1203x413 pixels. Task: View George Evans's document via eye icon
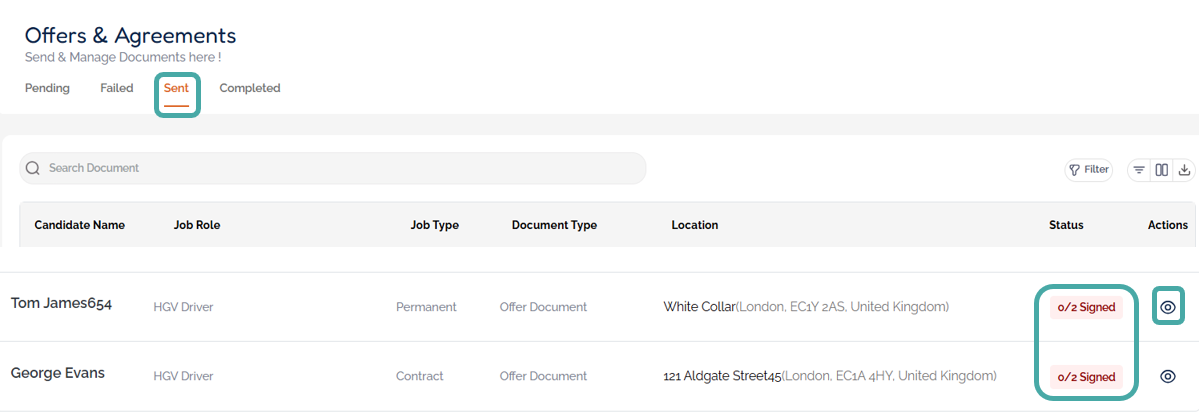[1167, 376]
